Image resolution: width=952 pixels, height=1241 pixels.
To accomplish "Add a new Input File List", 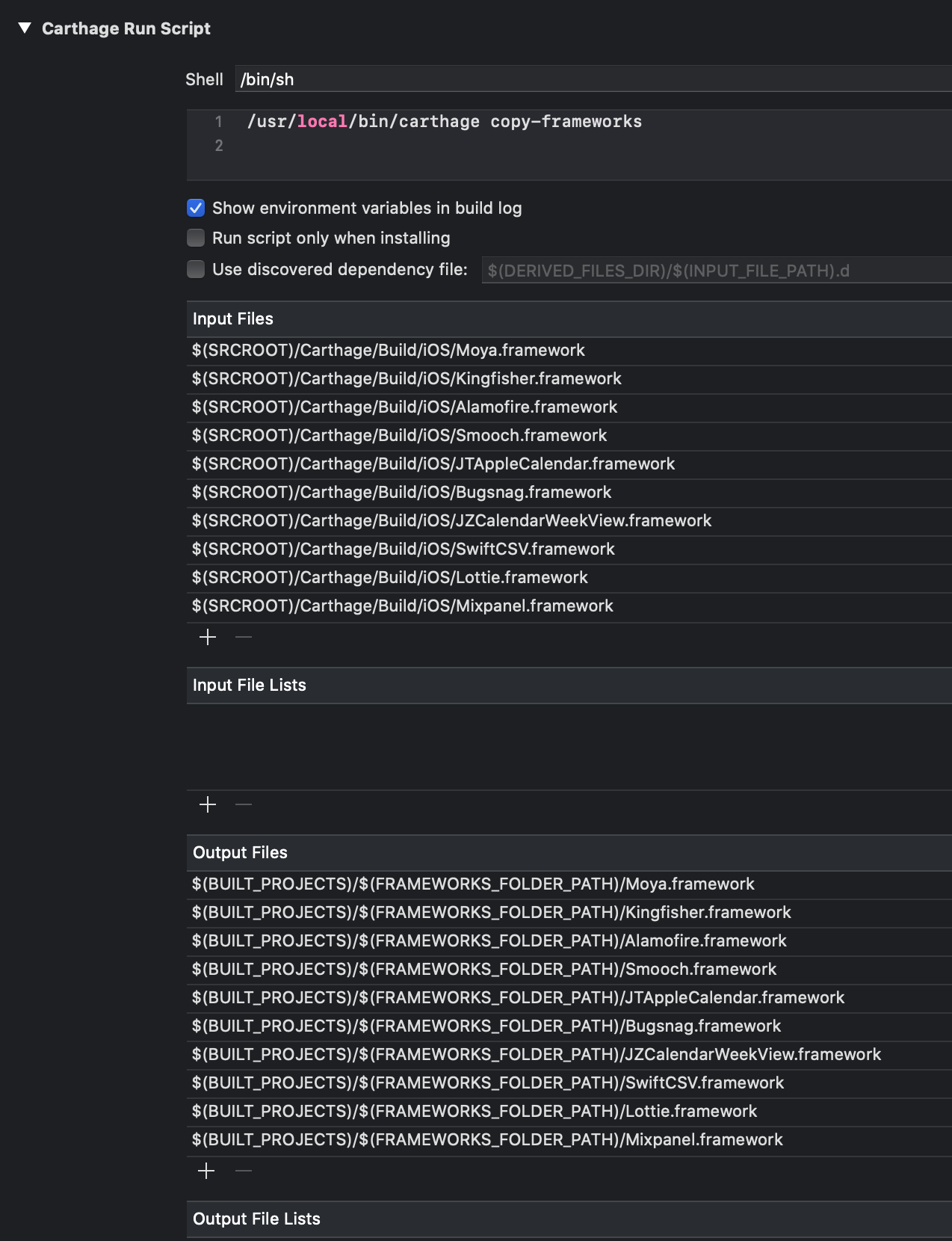I will (208, 804).
